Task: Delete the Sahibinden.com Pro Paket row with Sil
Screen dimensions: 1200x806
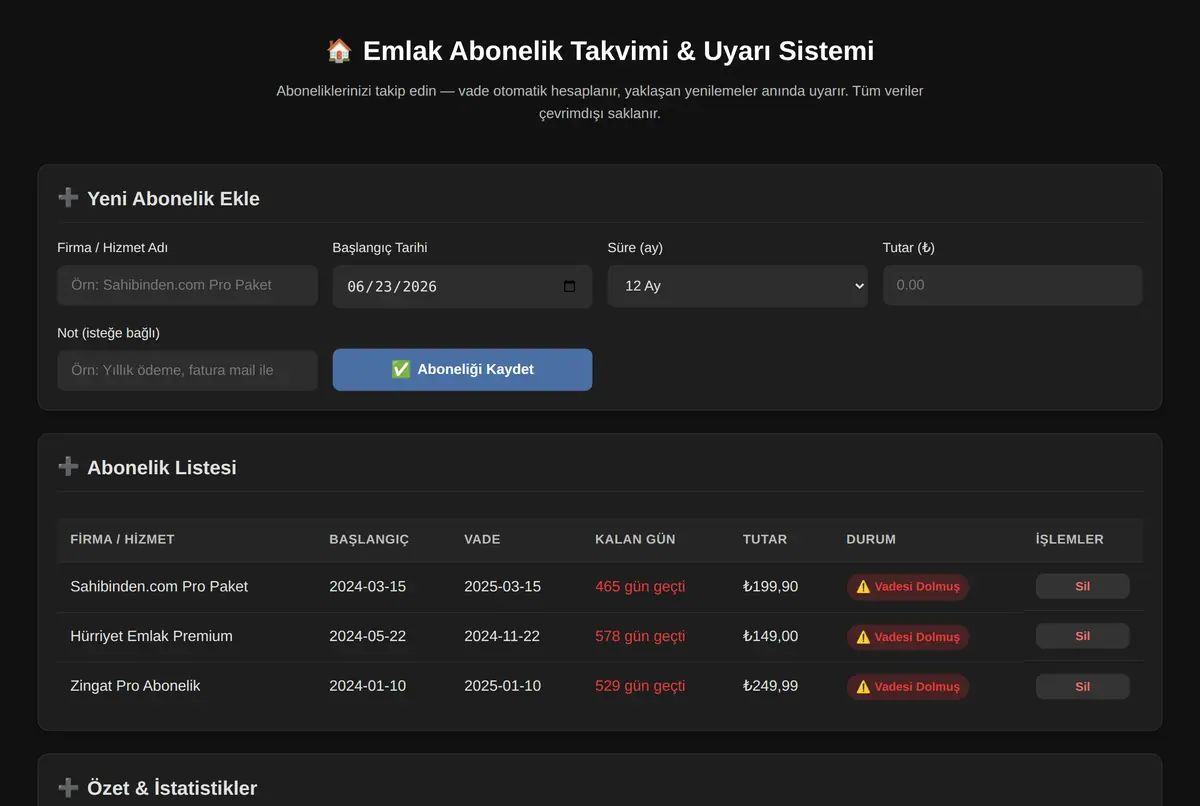Action: point(1082,586)
